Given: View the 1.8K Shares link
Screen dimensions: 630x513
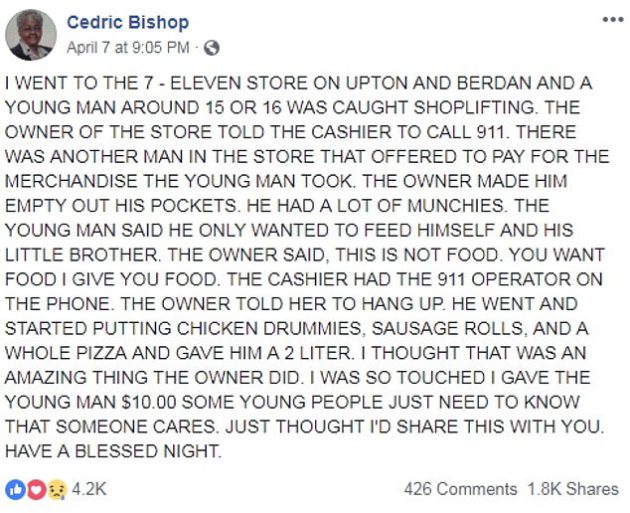Looking at the screenshot, I should click(573, 489).
